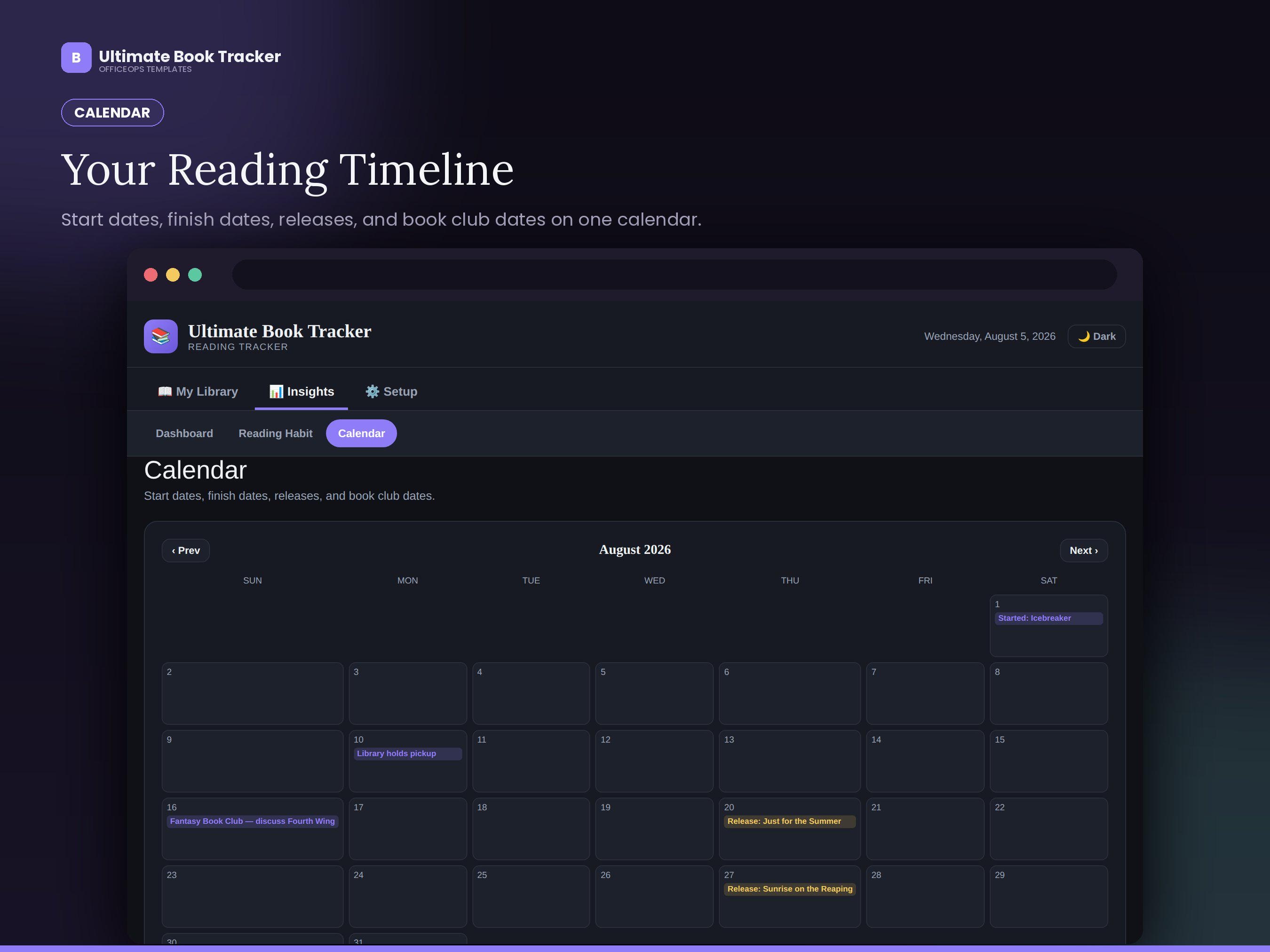
Task: Switch to the Reading Habit sub-tab
Action: click(276, 433)
